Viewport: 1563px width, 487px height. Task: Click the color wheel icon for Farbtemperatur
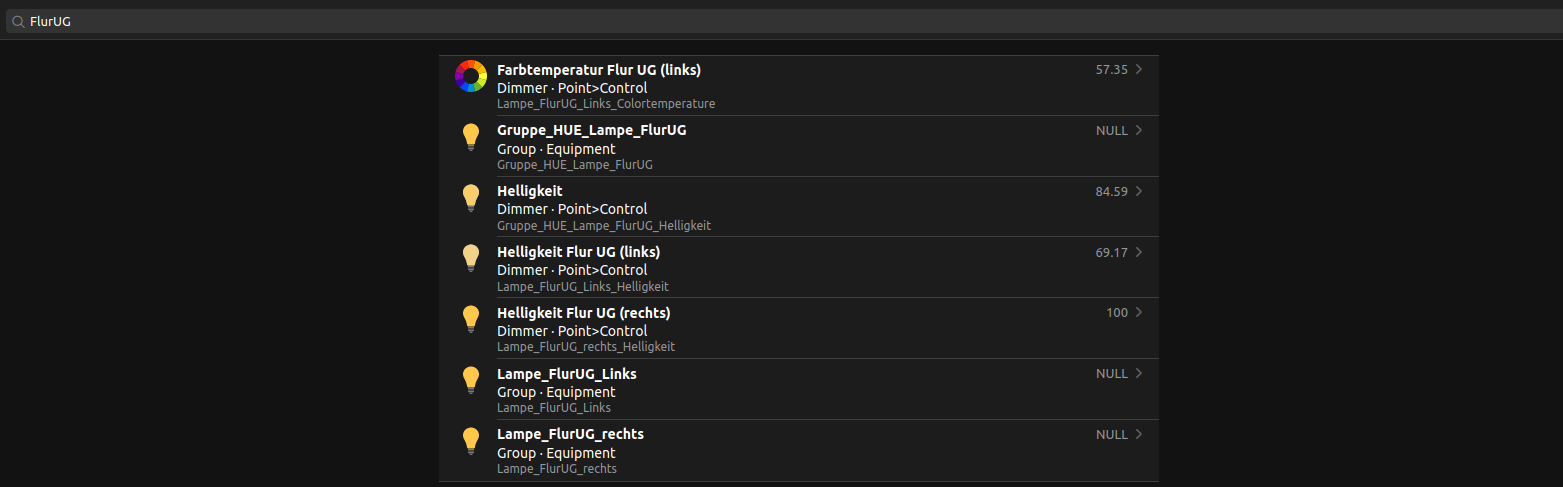[x=471, y=76]
